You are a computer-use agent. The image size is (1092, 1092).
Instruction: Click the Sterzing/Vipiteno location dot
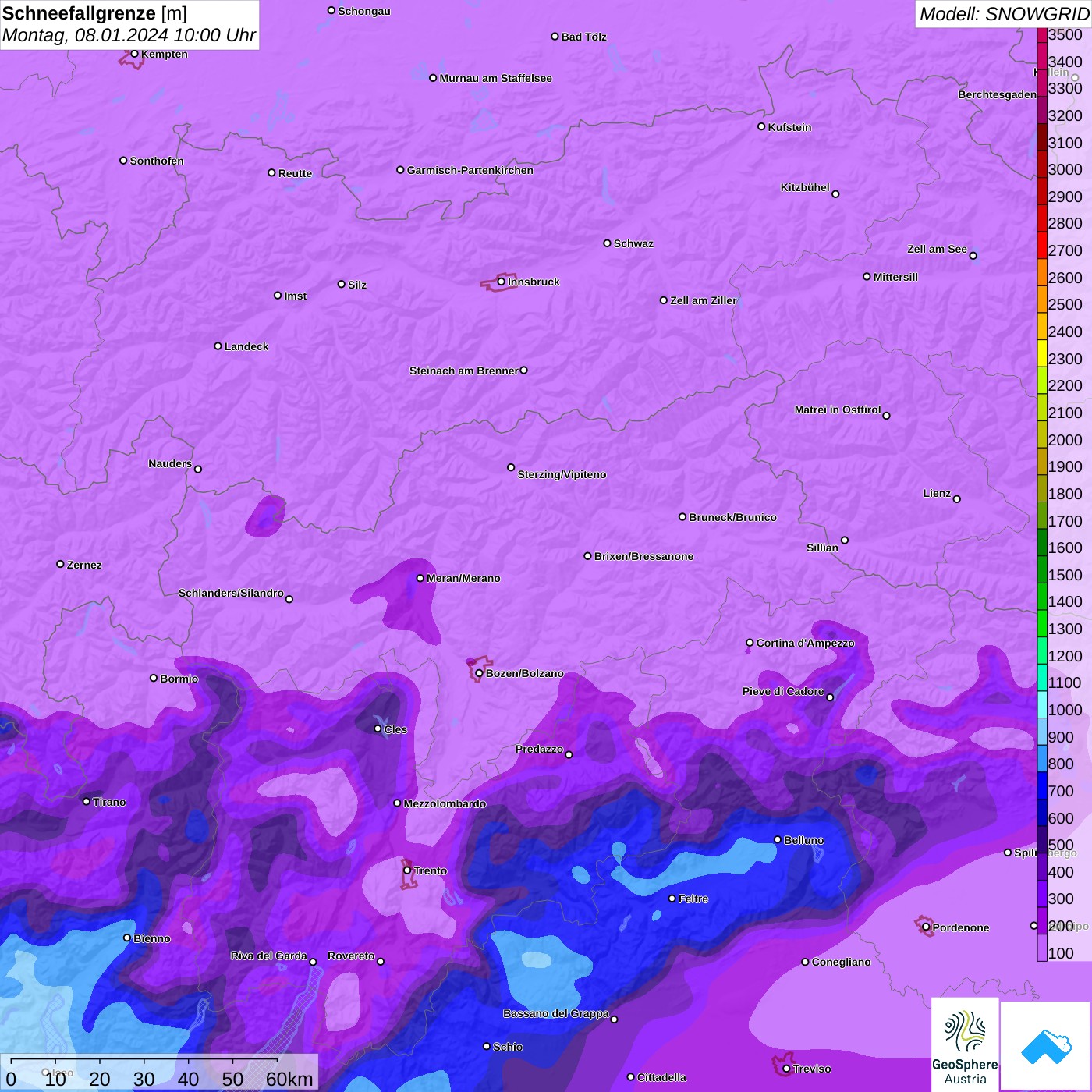click(x=511, y=467)
